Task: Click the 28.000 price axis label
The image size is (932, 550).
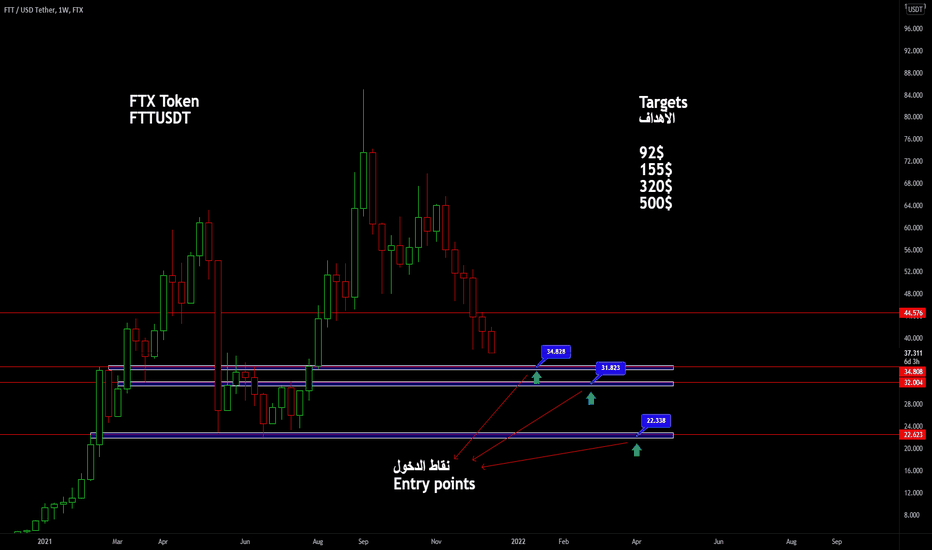Action: click(x=913, y=404)
